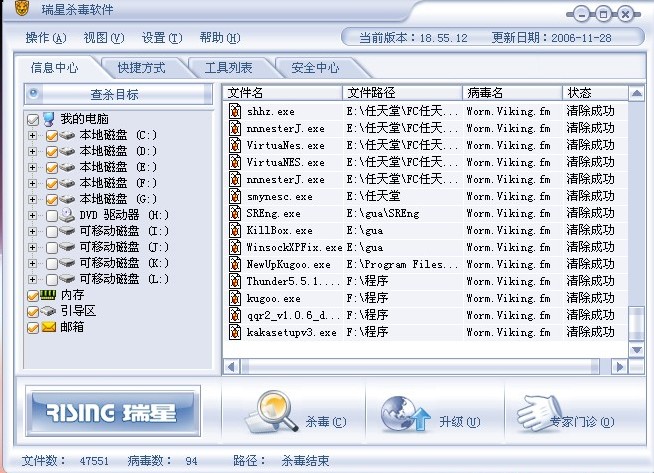Uncheck the 本地磁盘 (G:) checkbox

tap(52, 200)
